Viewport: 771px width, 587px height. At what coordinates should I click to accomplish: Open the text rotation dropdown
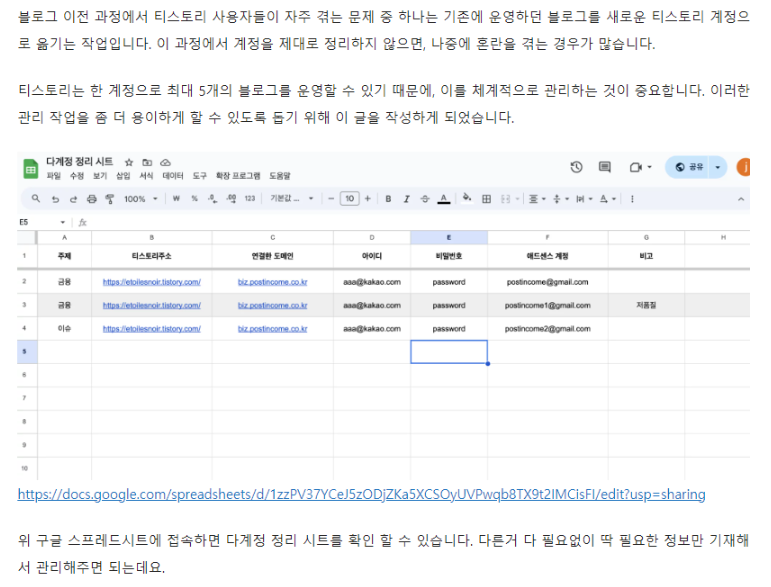coord(608,199)
